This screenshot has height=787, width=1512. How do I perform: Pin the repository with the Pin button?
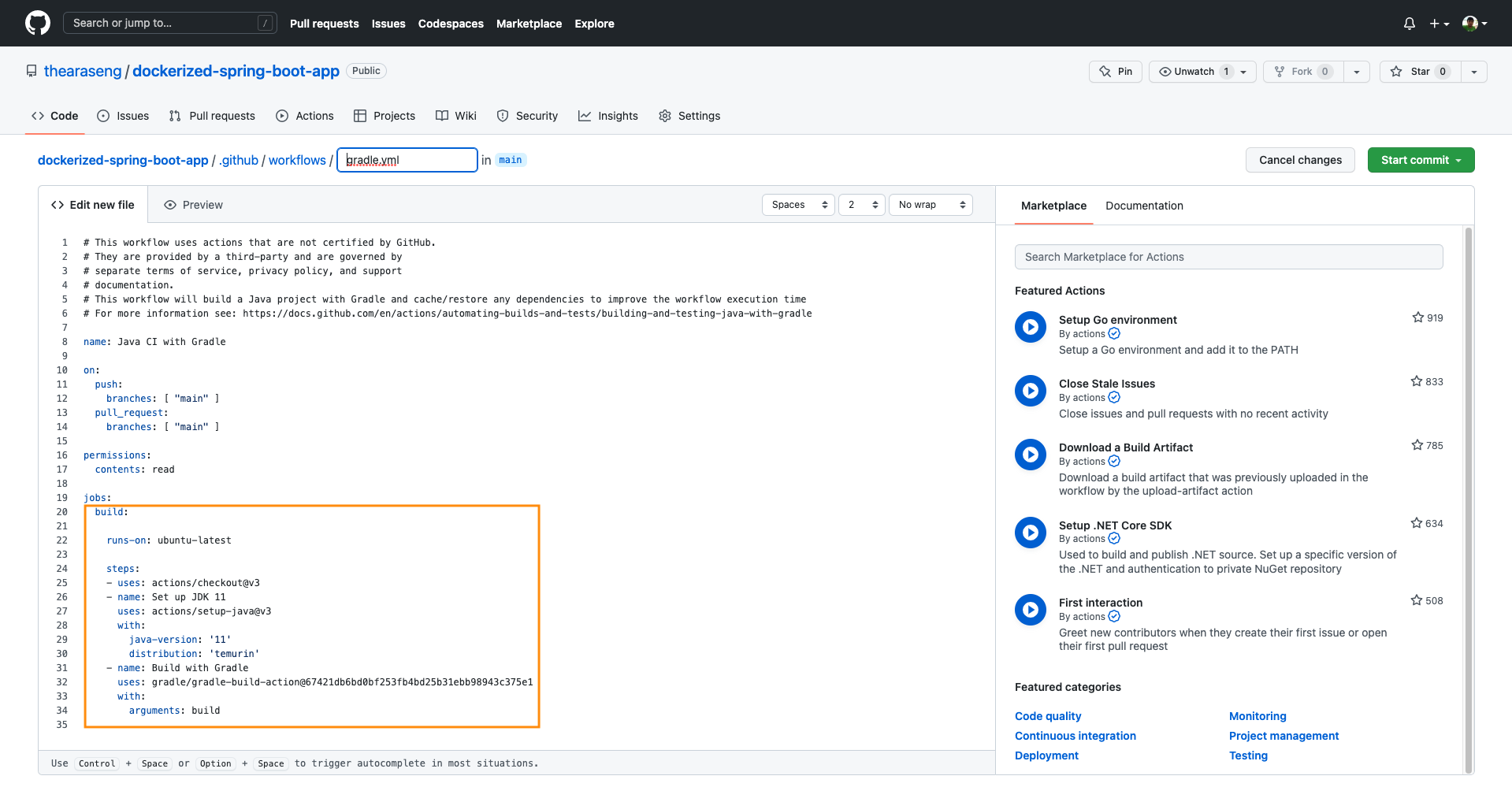[x=1116, y=72]
